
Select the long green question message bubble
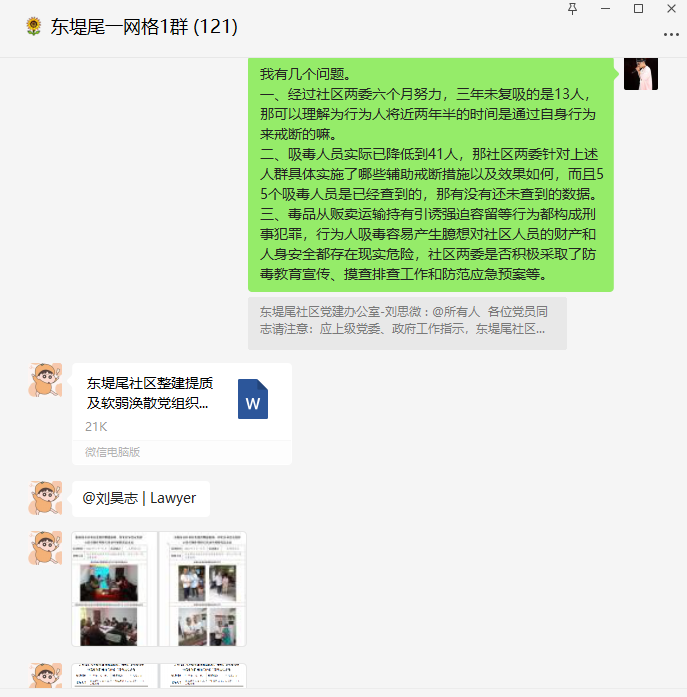pos(431,175)
